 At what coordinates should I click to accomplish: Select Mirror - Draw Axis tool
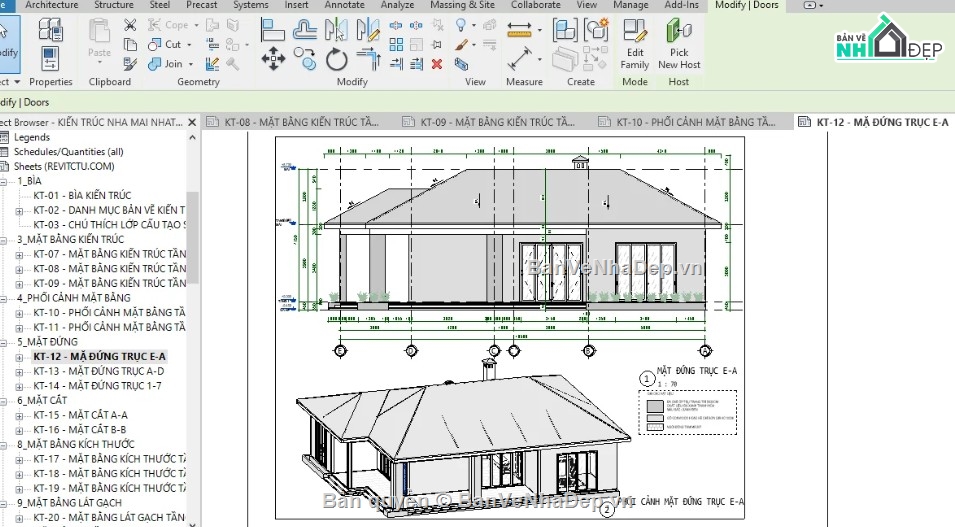click(x=368, y=29)
